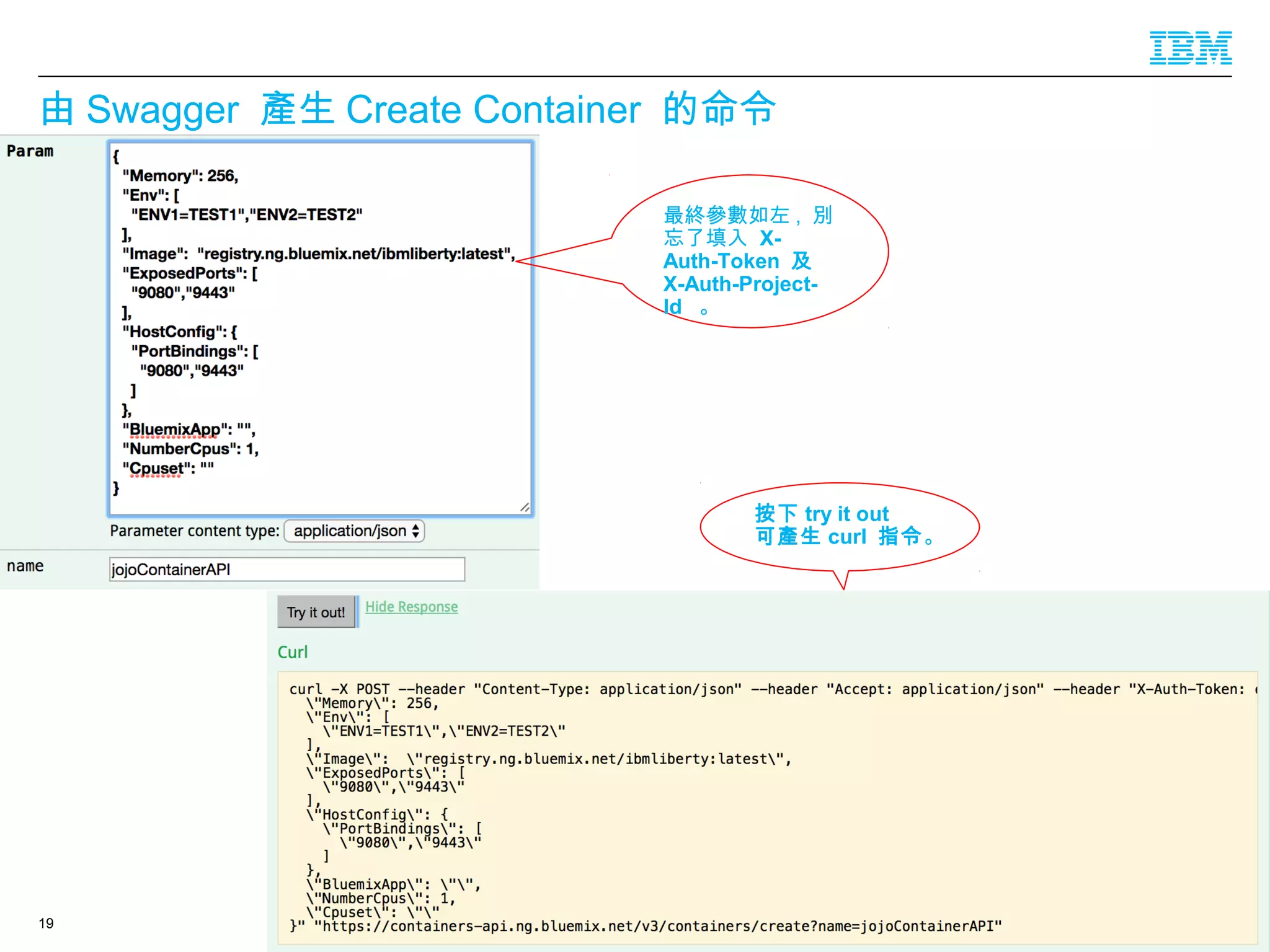Click the "NumberCpus": 1 line in Param box
1270x952 pixels.
[190, 449]
